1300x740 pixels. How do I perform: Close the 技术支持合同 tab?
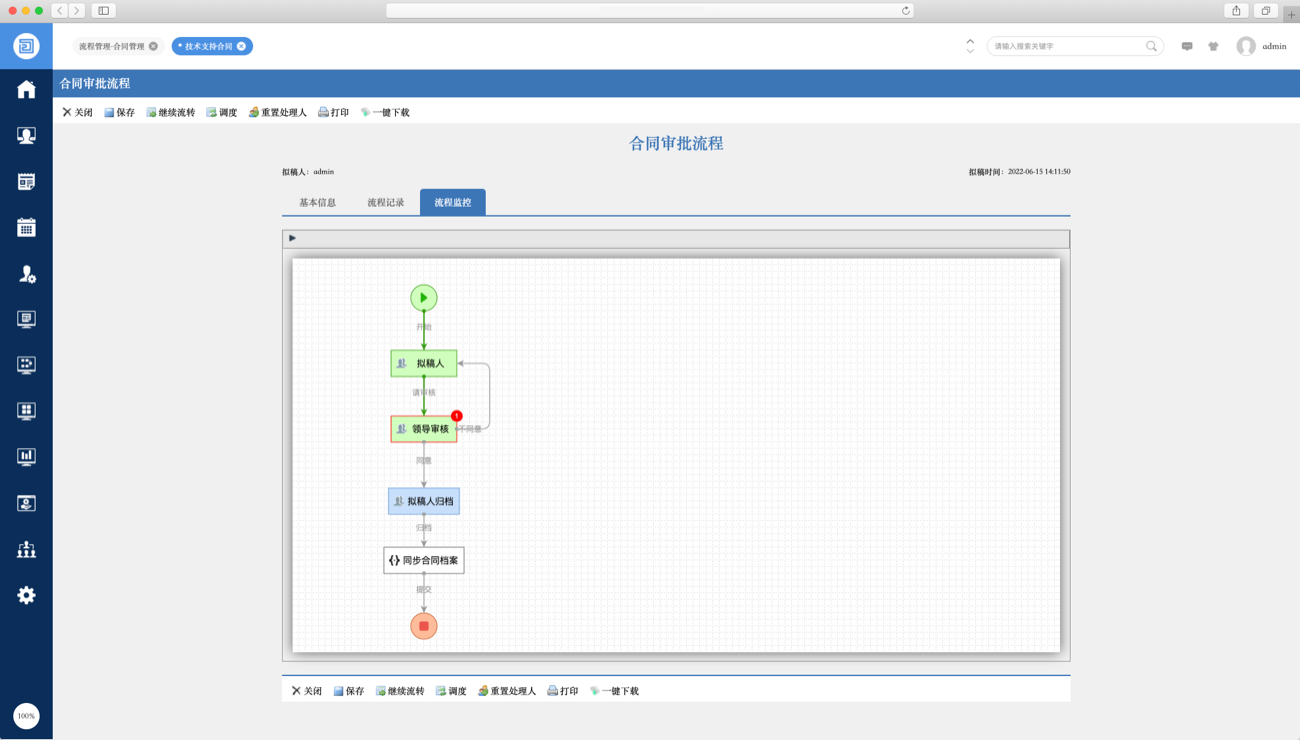tap(241, 46)
